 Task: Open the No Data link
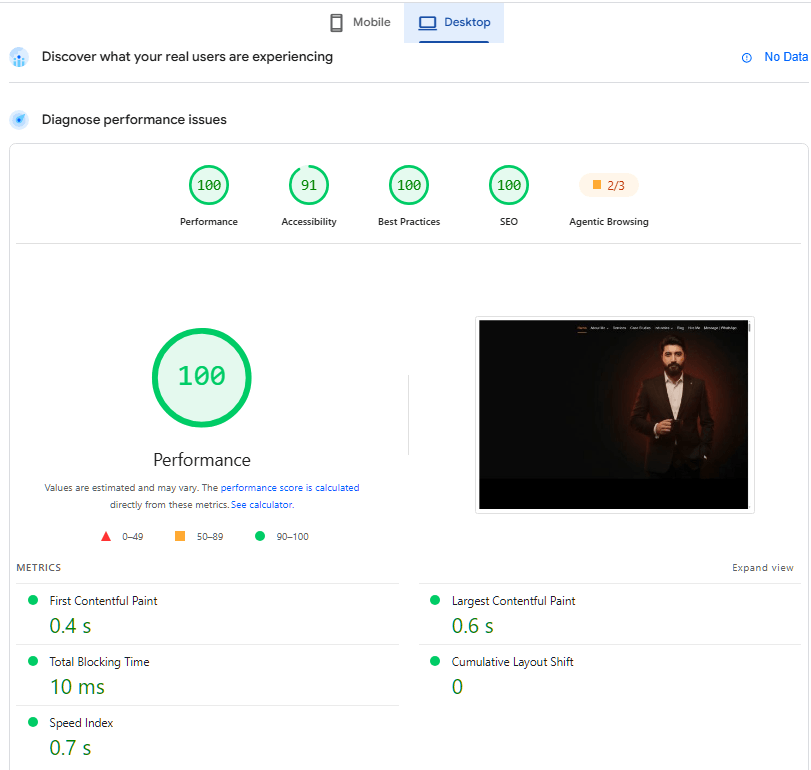pyautogui.click(x=786, y=57)
